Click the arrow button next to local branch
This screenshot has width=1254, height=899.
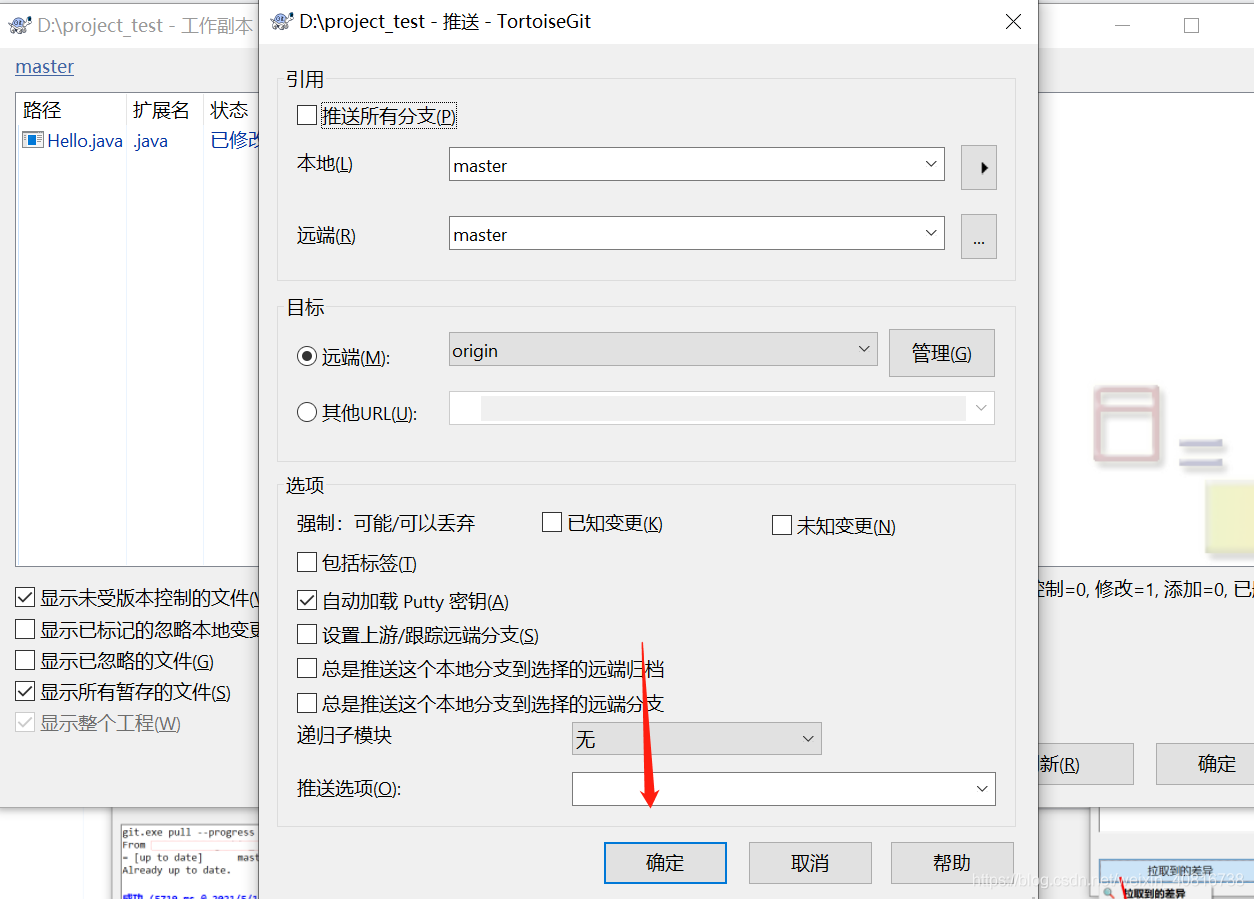click(x=979, y=168)
